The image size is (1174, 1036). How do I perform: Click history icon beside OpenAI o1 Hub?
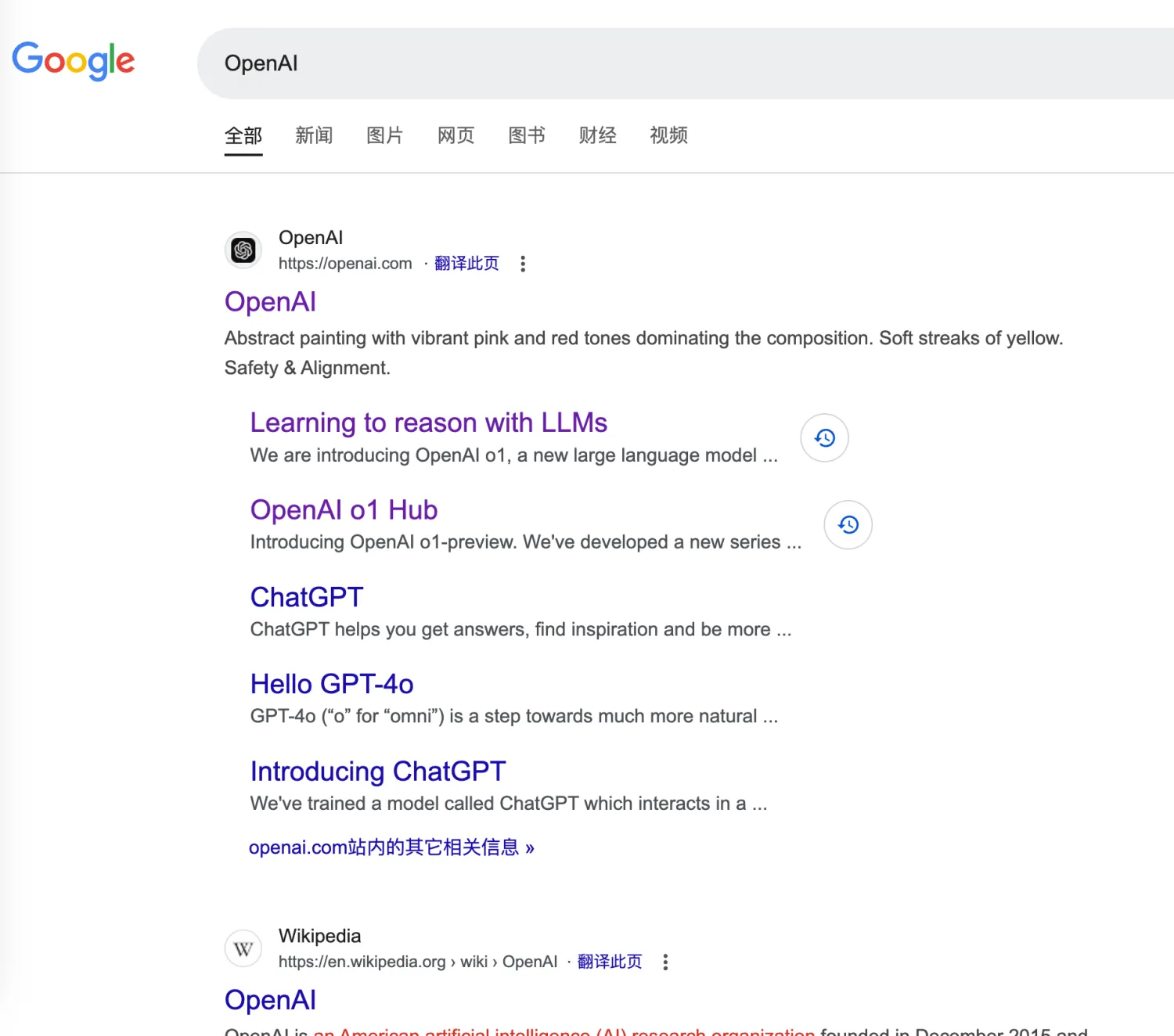point(848,525)
